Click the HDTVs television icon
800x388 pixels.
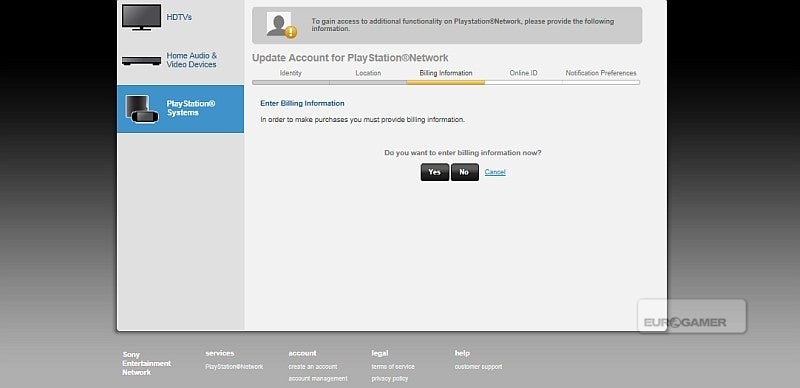(x=141, y=17)
